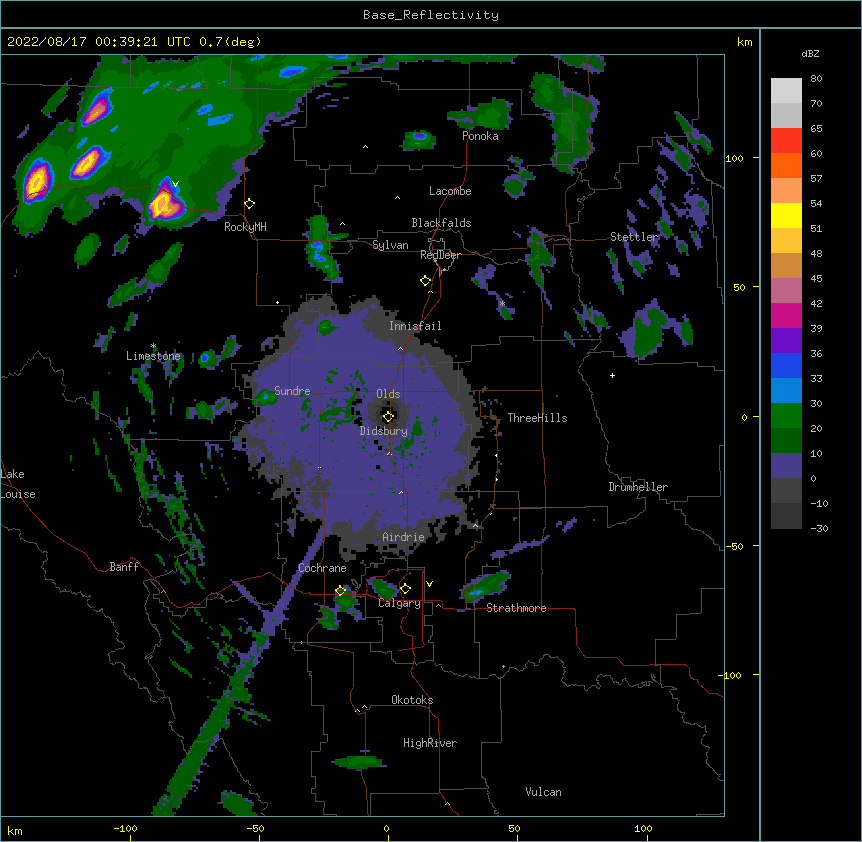The height and width of the screenshot is (842, 862).
Task: Click the yellow radar site marker near Didsbury
Action: tap(388, 416)
